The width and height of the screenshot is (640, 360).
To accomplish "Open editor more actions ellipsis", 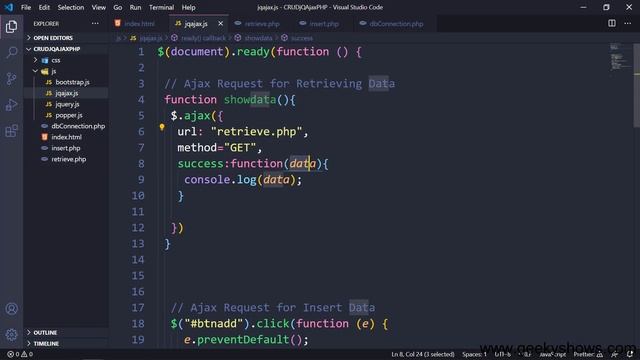I will pos(627,23).
